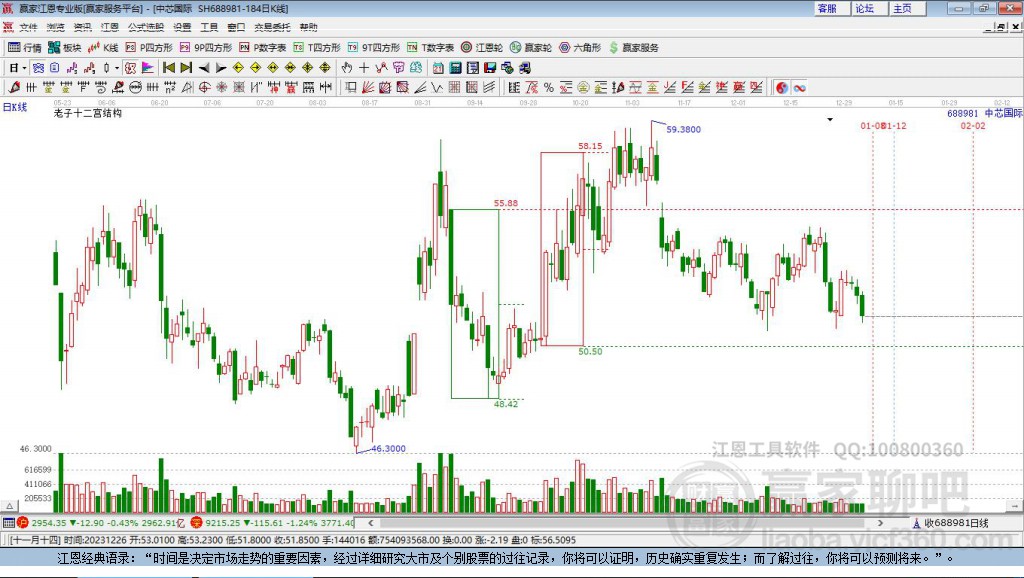
Task: Open the calendar icon in toolbar
Action: tap(438, 68)
